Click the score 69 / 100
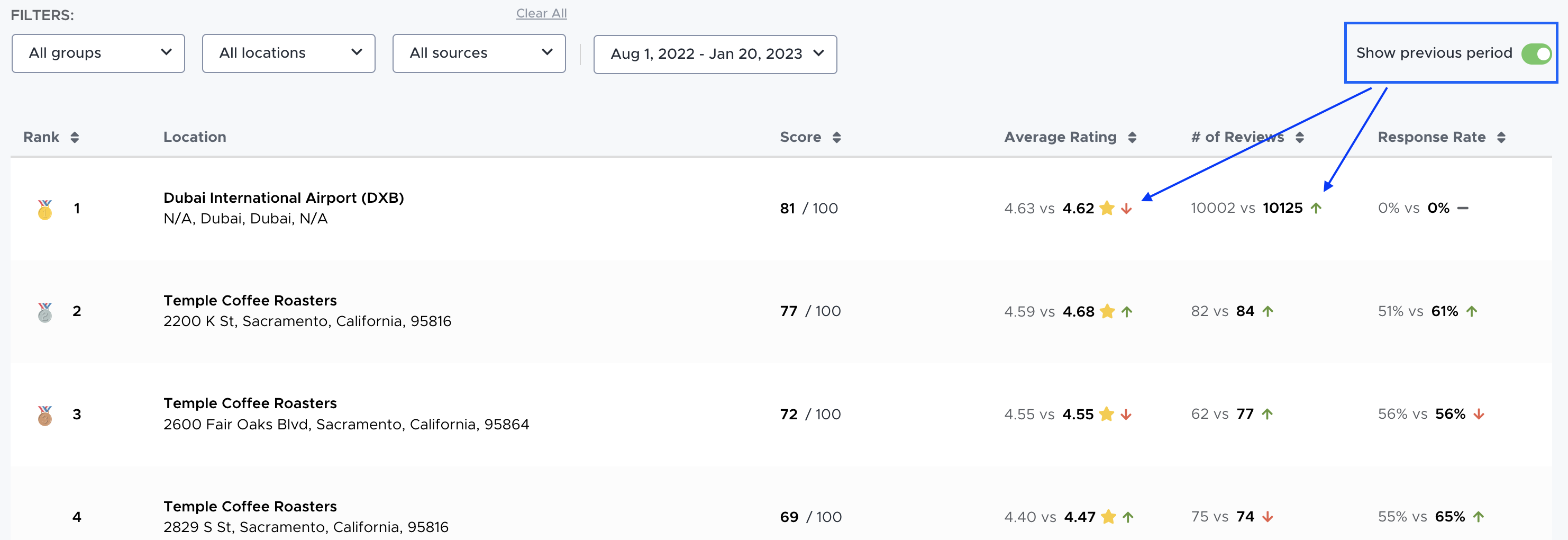Image resolution: width=1568 pixels, height=540 pixels. 811,517
